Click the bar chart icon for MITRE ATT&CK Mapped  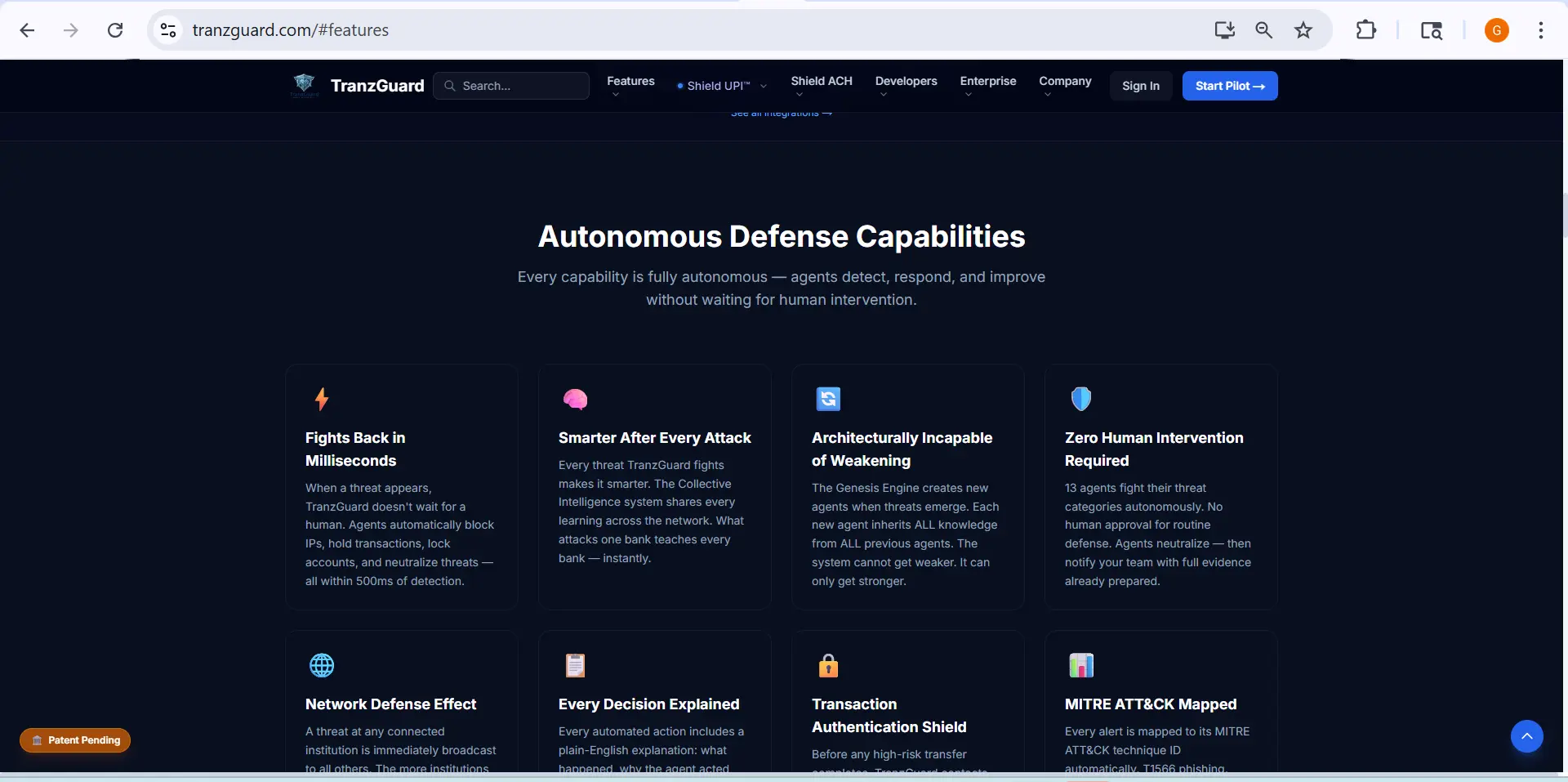pos(1081,665)
